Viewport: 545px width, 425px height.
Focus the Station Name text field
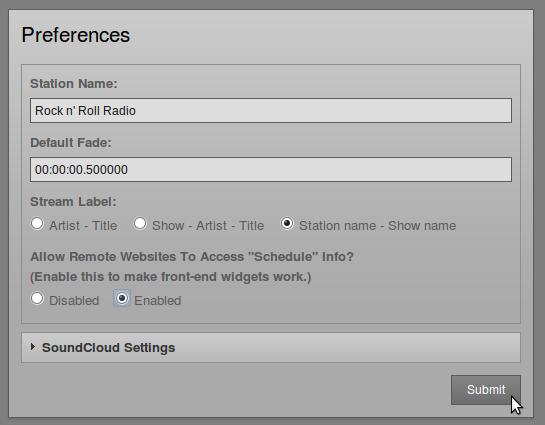click(x=271, y=111)
